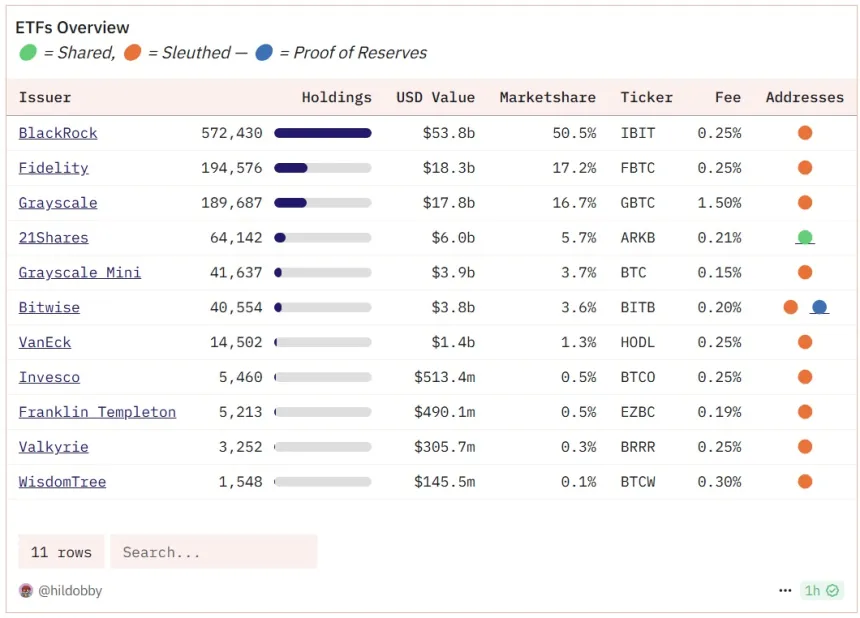Sort by the Fee column header
Image resolution: width=860 pixels, height=618 pixels.
[x=727, y=97]
